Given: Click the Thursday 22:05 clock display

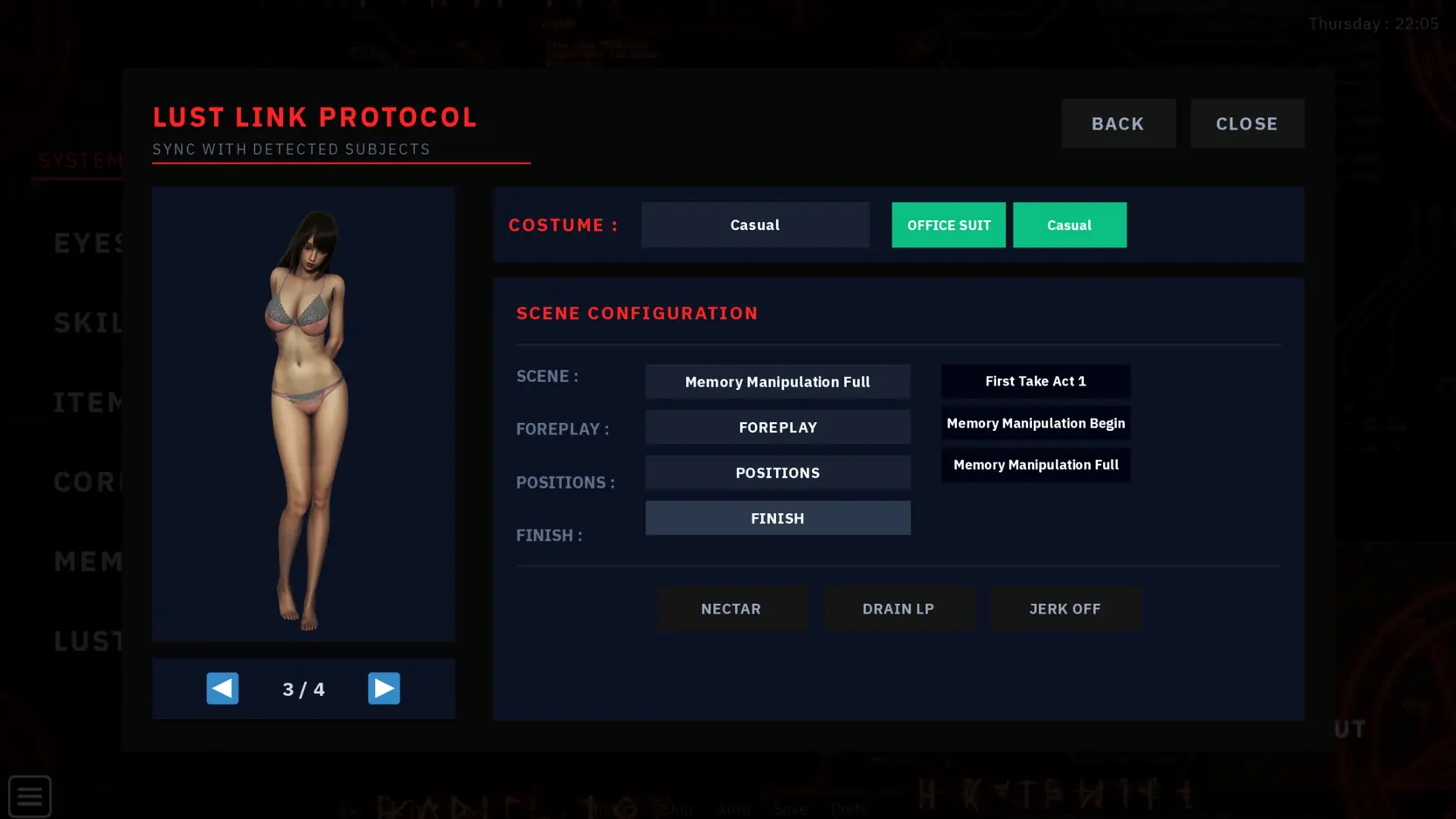Looking at the screenshot, I should pos(1373,24).
